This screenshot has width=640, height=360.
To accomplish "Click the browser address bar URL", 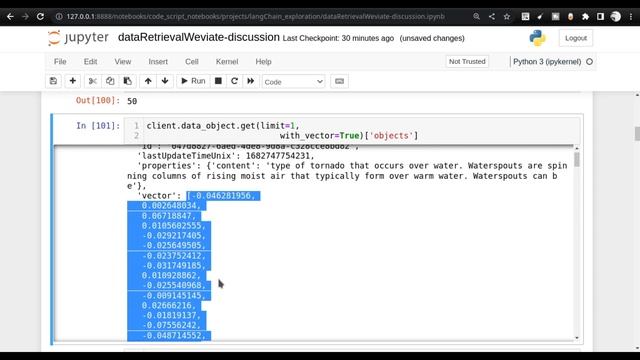I will [256, 17].
